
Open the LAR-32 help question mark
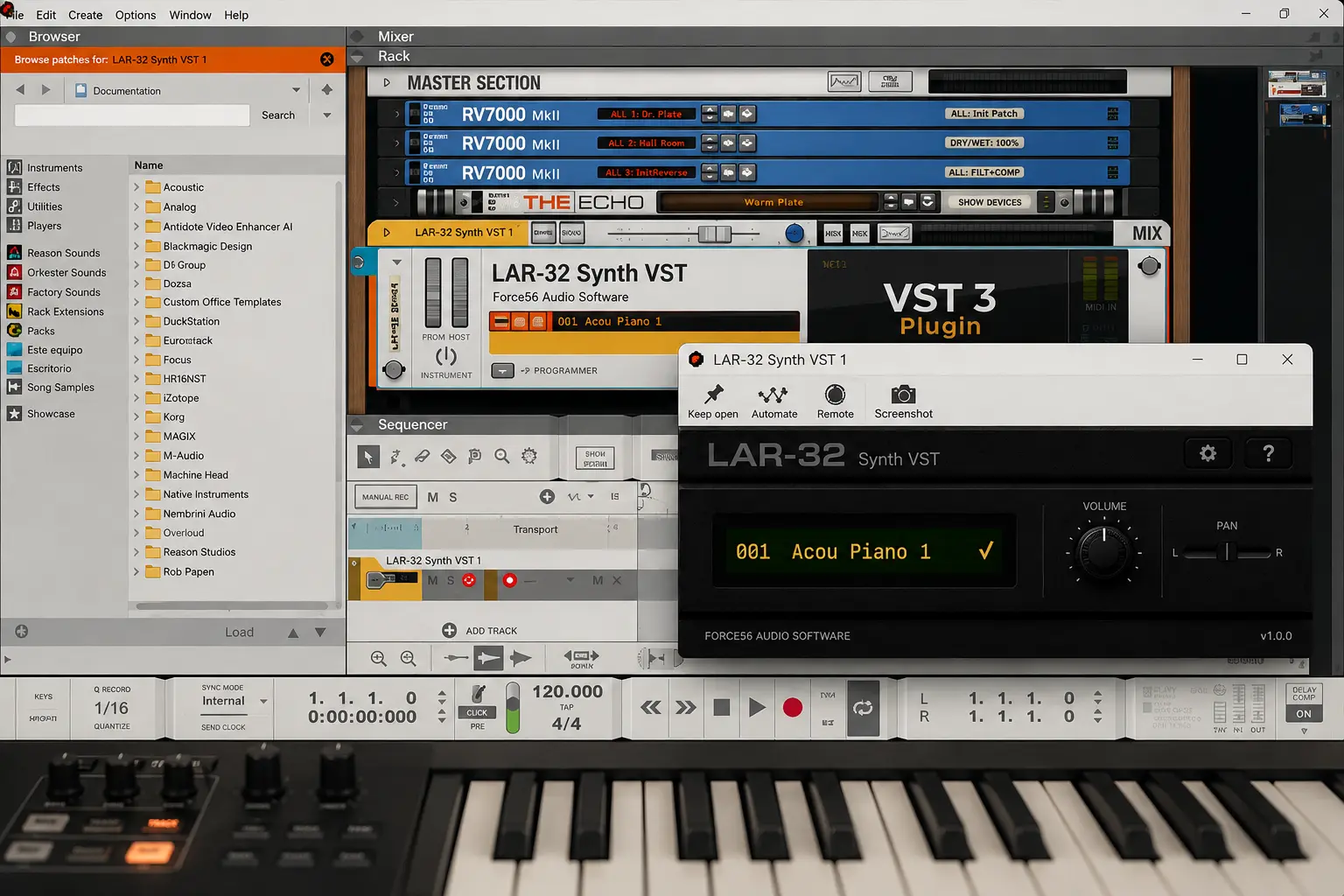tap(1269, 453)
